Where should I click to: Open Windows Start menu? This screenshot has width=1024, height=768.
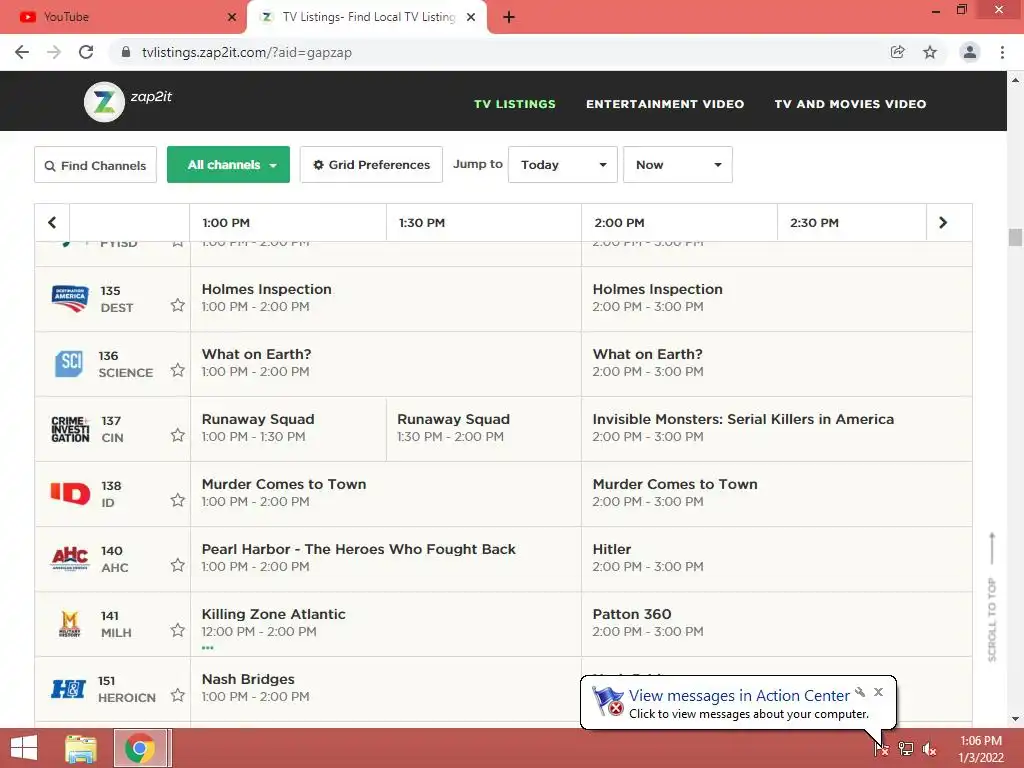coord(24,748)
